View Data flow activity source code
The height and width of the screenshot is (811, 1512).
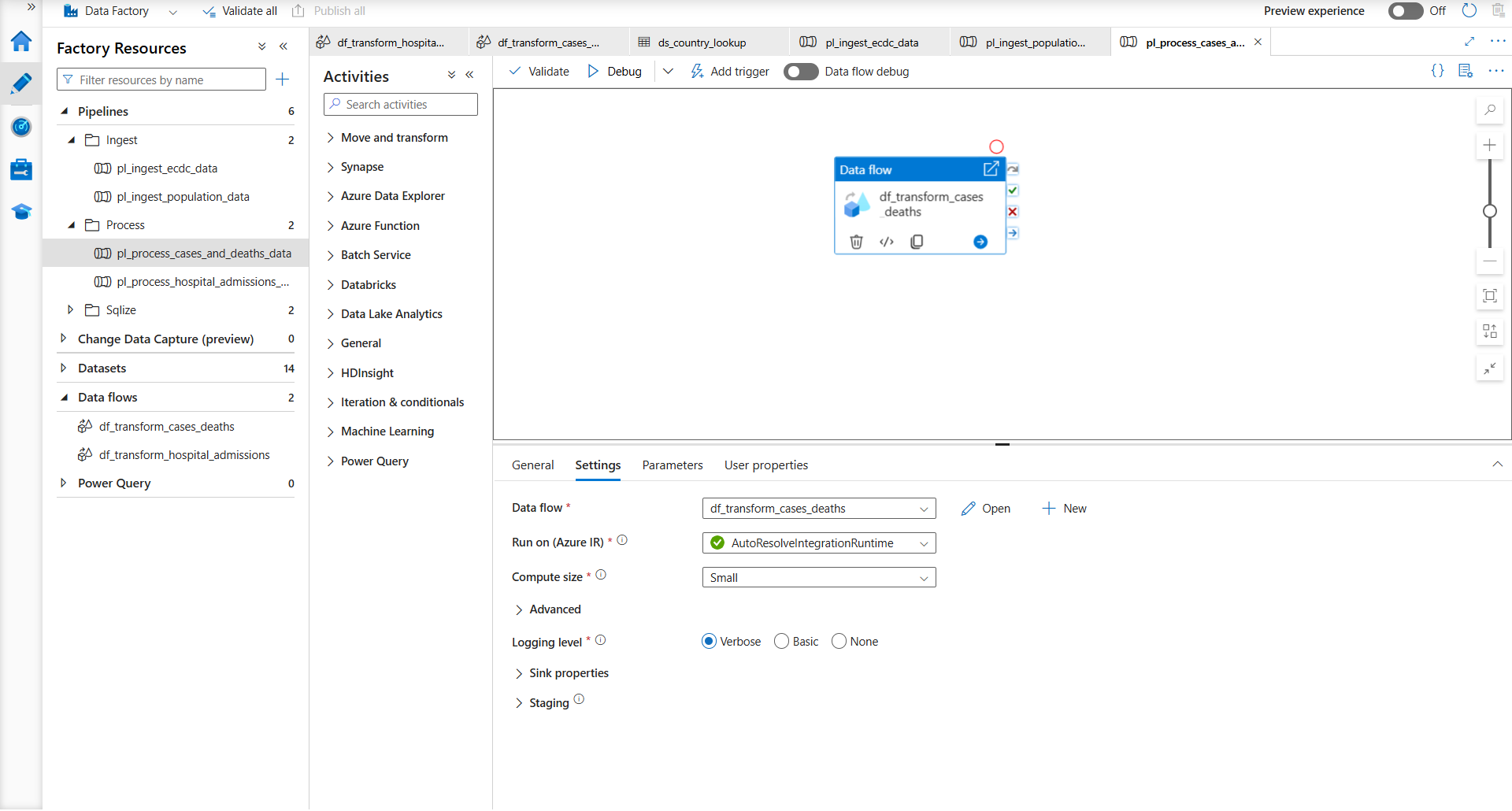887,242
